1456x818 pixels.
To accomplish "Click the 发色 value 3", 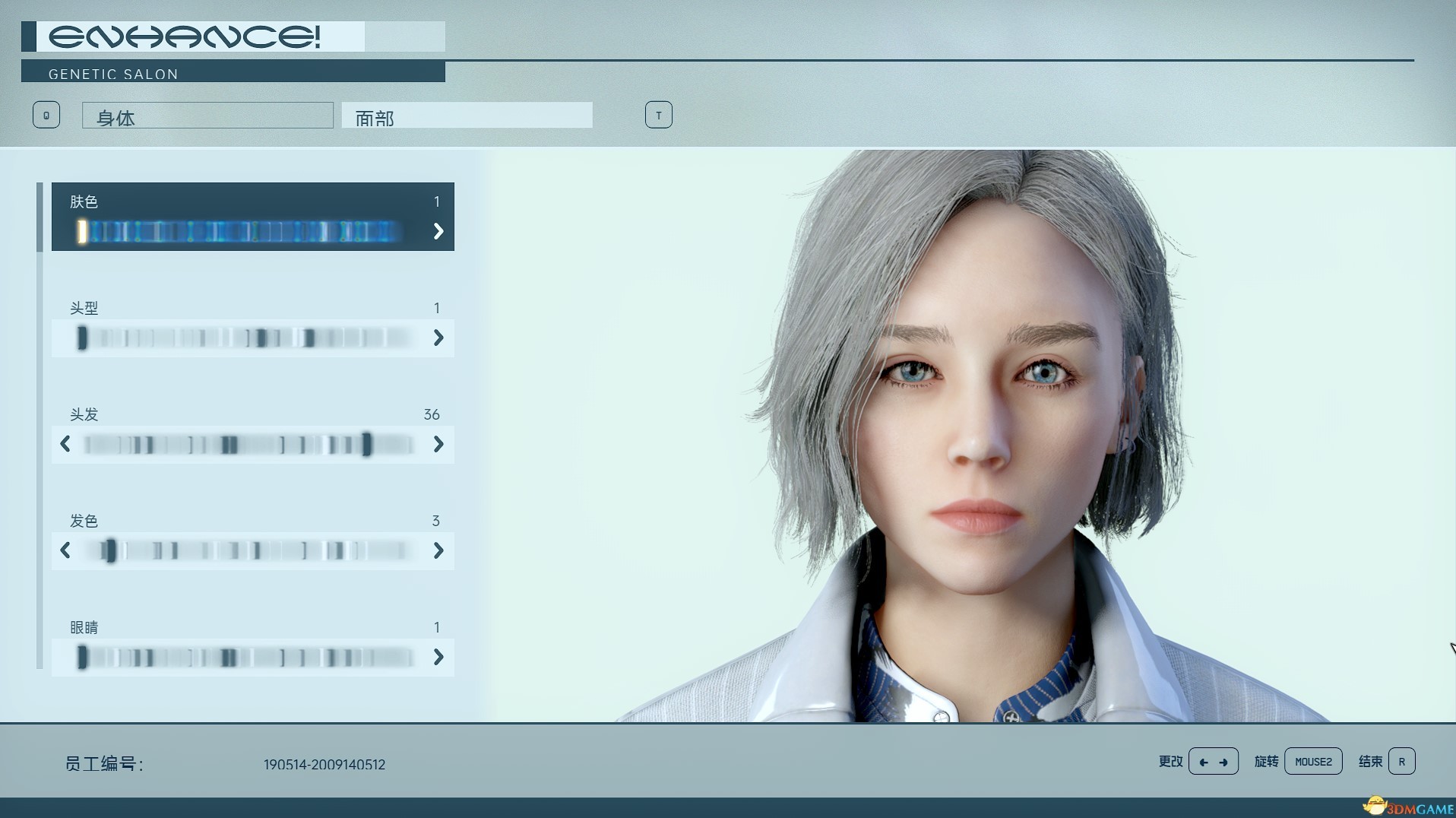I will coord(435,521).
